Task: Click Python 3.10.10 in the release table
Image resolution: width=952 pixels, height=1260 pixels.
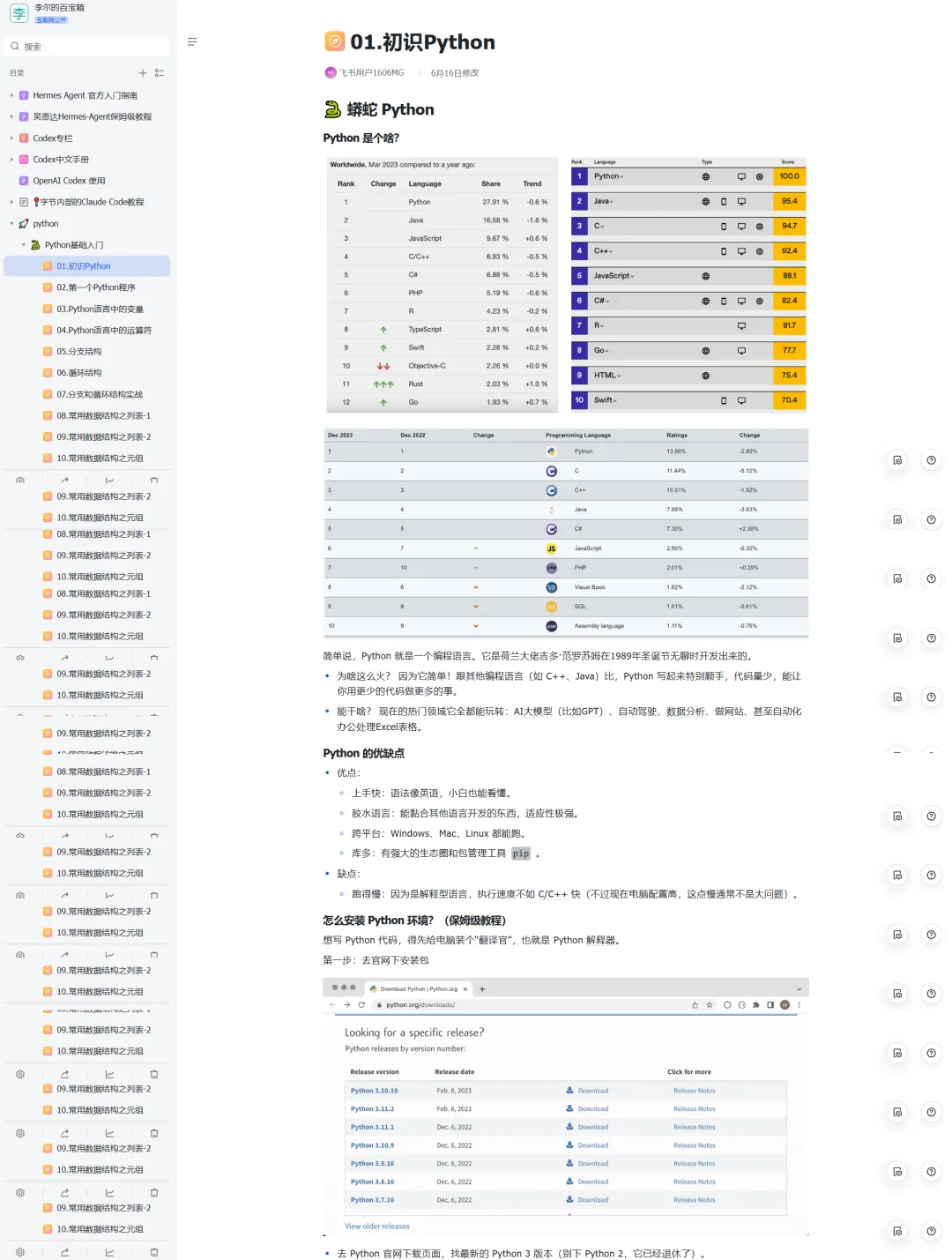Action: [x=374, y=1091]
